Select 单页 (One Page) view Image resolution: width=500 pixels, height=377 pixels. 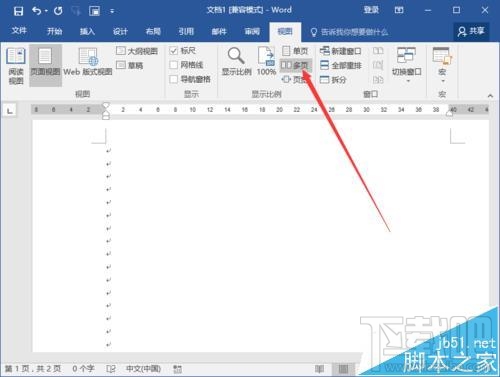295,51
